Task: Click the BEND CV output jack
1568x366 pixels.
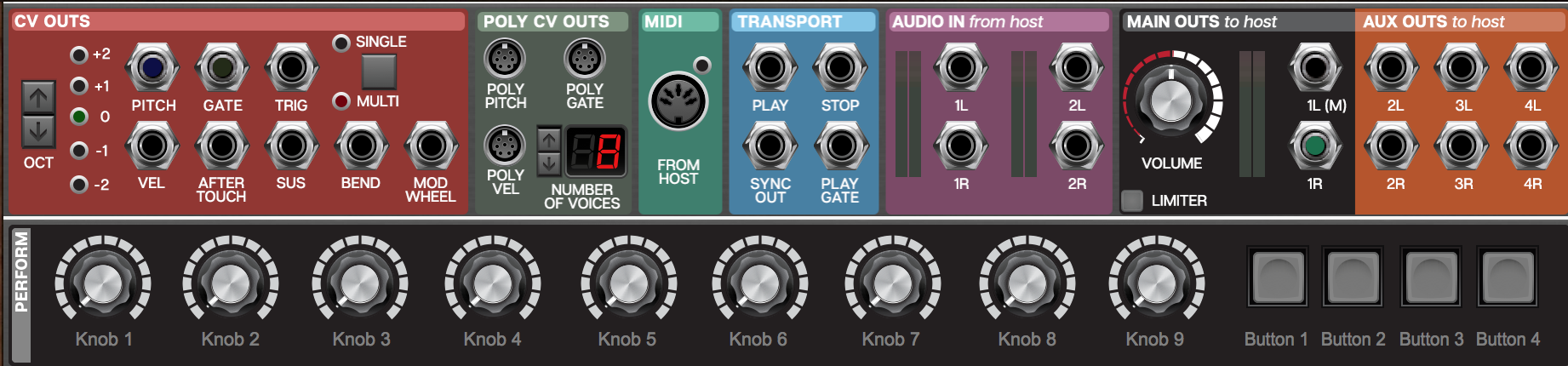Action: (x=362, y=146)
